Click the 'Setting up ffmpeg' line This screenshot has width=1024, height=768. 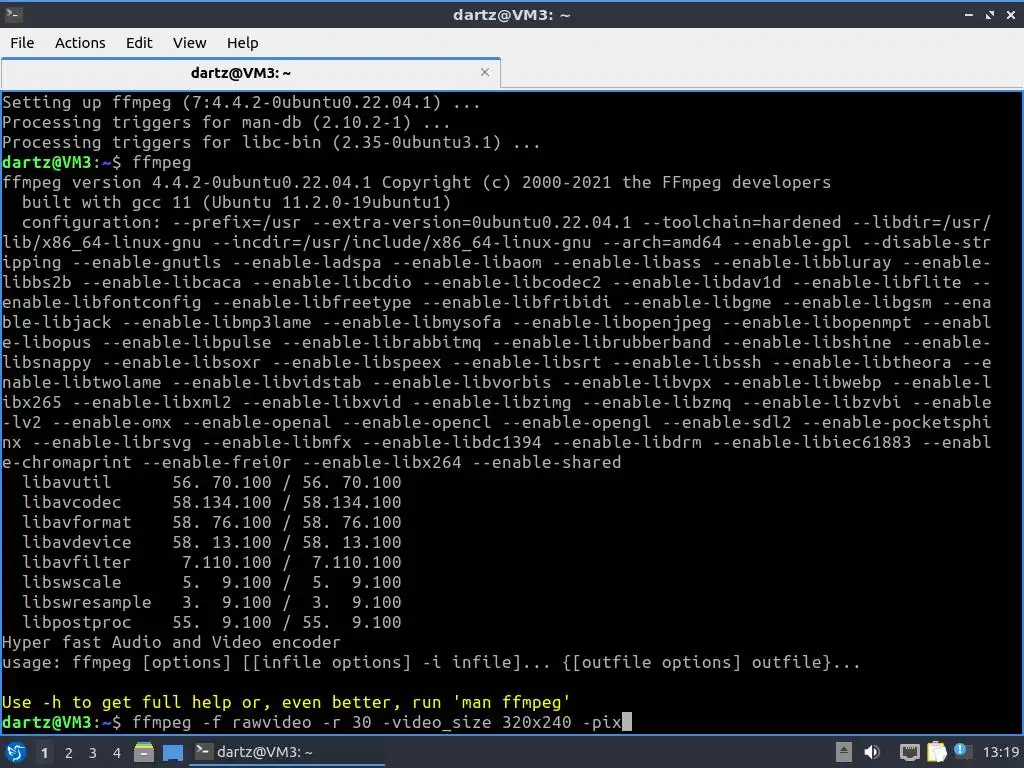pos(241,103)
